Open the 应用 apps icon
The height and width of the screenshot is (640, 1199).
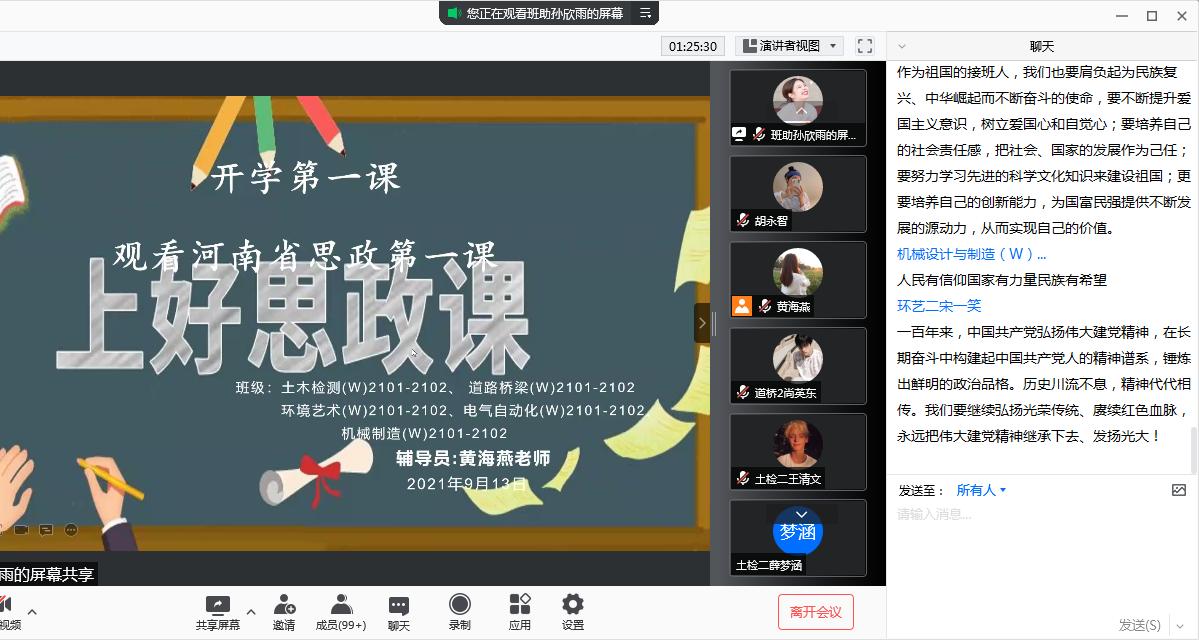pyautogui.click(x=519, y=606)
